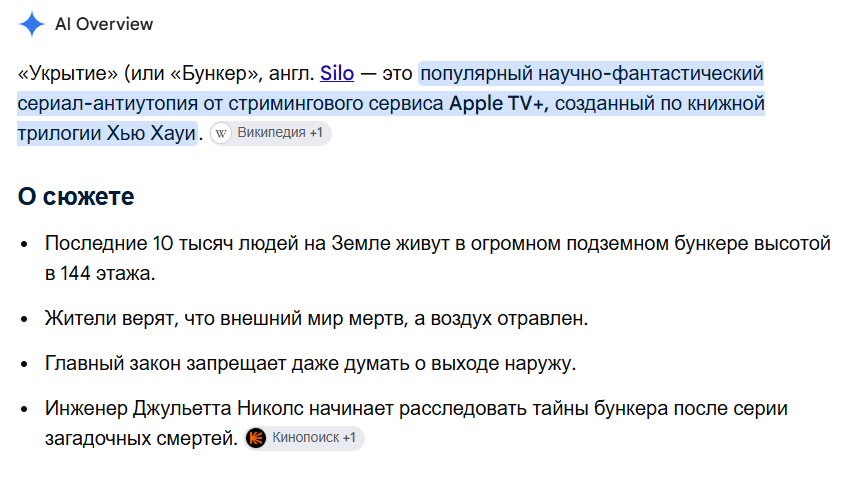The height and width of the screenshot is (477, 868).
Task: Click the highlighted phrase "сериал-антиутопия от стримингового сервиса"
Action: (x=230, y=103)
